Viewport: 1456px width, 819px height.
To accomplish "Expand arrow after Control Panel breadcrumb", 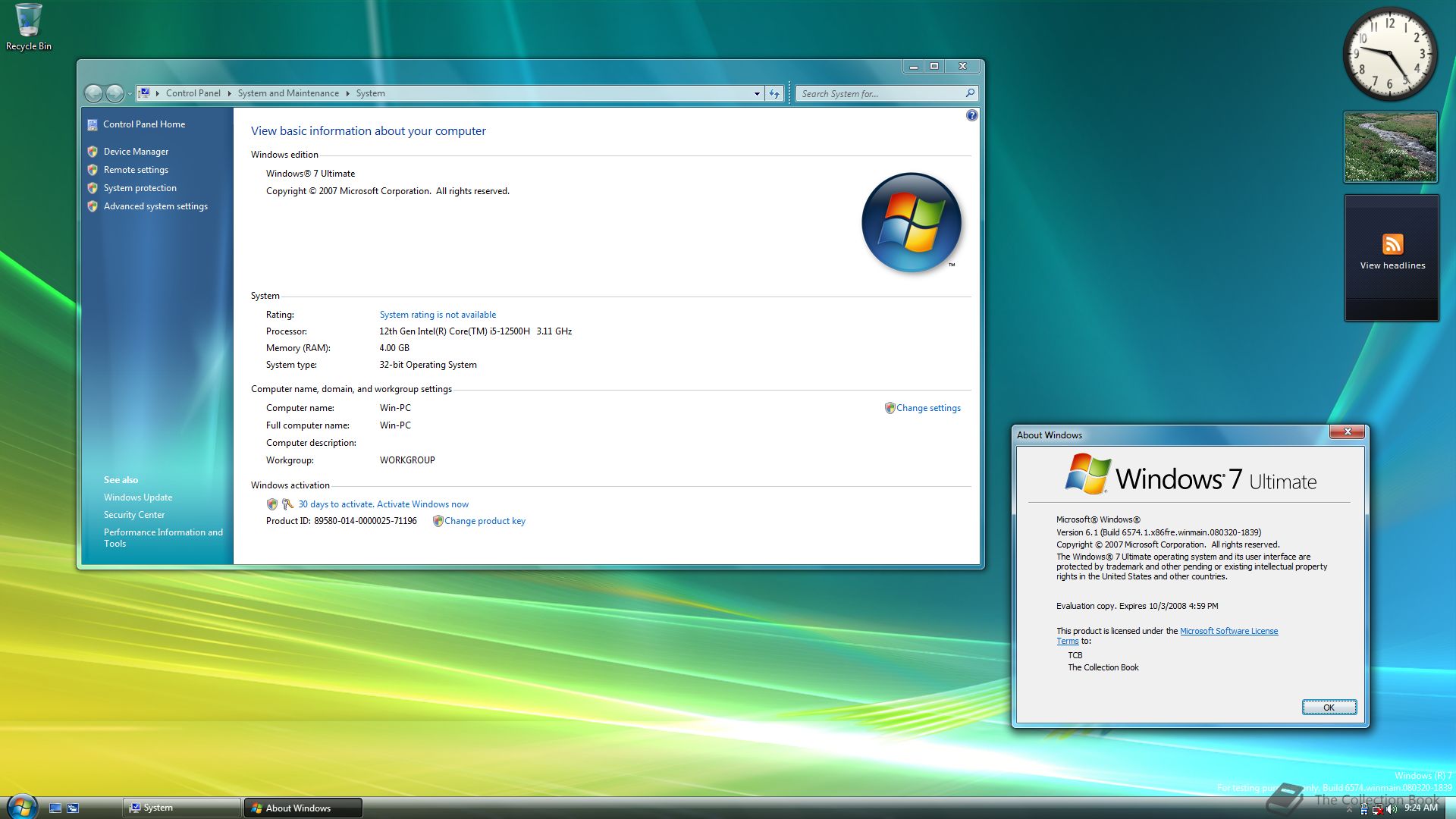I will click(229, 93).
